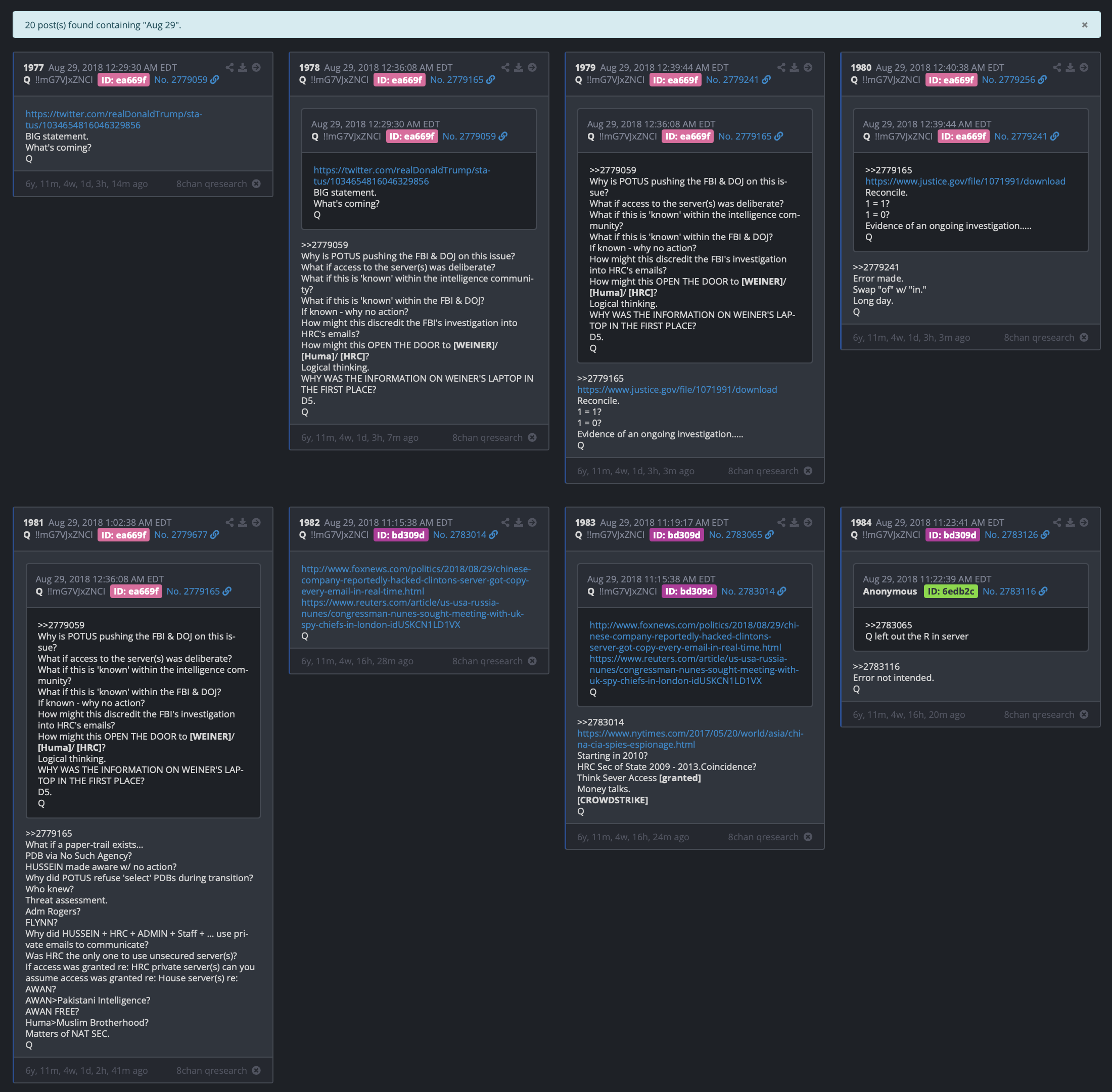The width and height of the screenshot is (1112, 1092).
Task: Click ID: bd309d badge in post 1982 header
Action: click(401, 534)
